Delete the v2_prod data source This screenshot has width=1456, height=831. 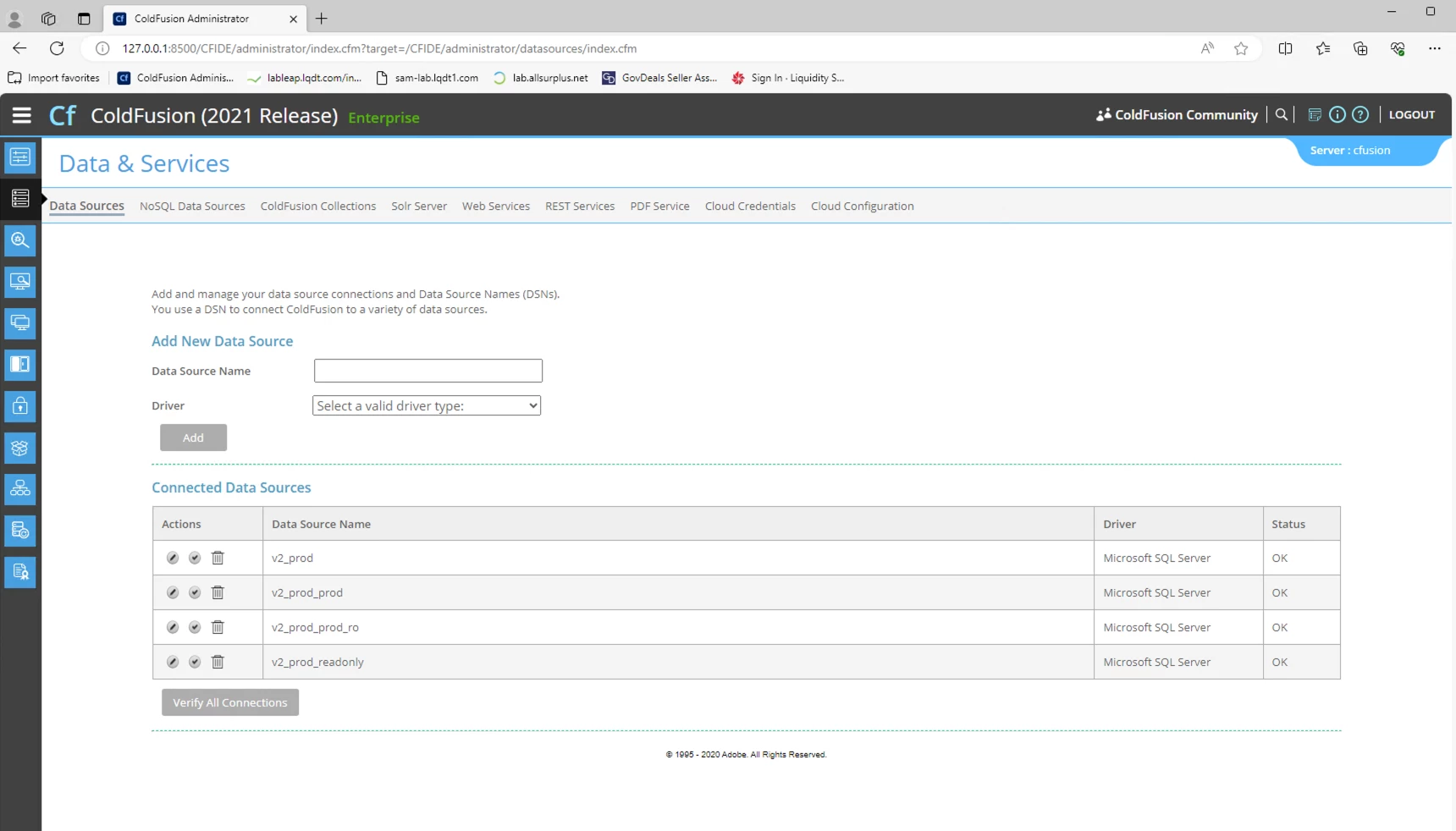point(218,558)
